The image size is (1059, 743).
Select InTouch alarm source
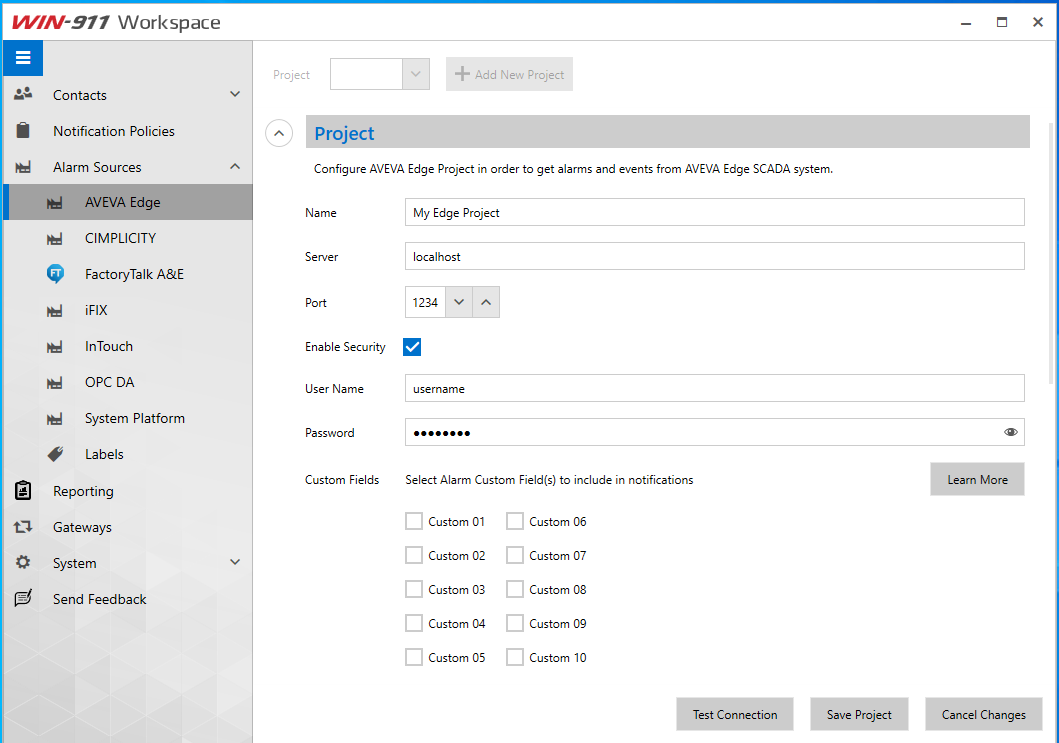pos(128,347)
